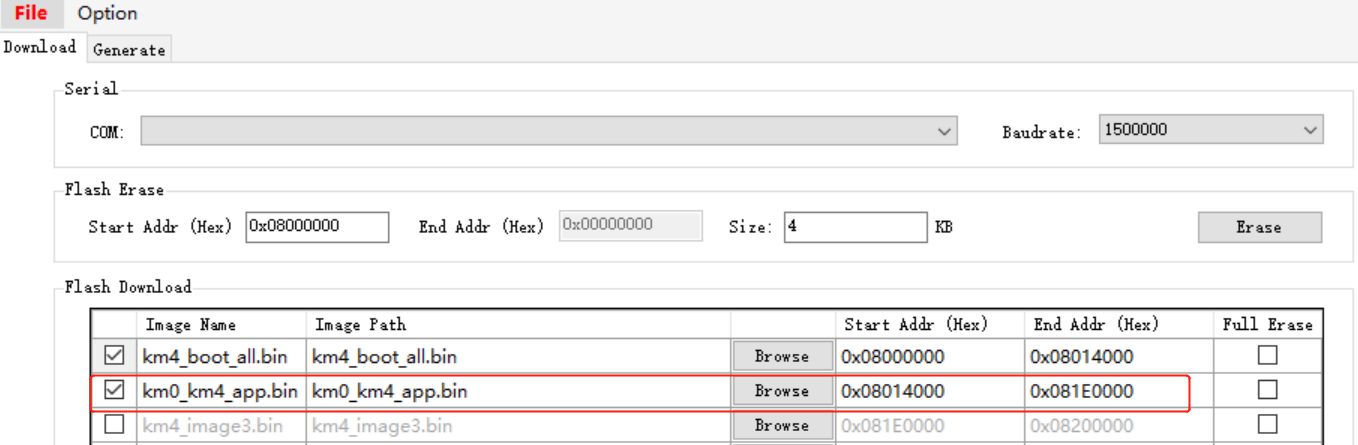Click the Size input field
This screenshot has width=1358, height=445.
point(855,226)
